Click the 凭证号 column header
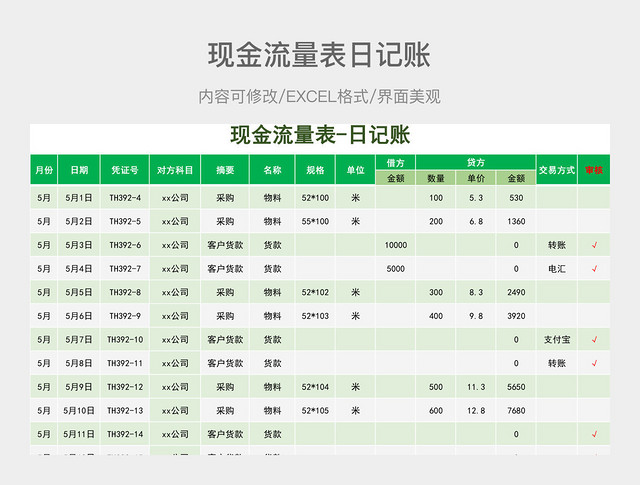Image resolution: width=640 pixels, height=485 pixels. coord(125,169)
